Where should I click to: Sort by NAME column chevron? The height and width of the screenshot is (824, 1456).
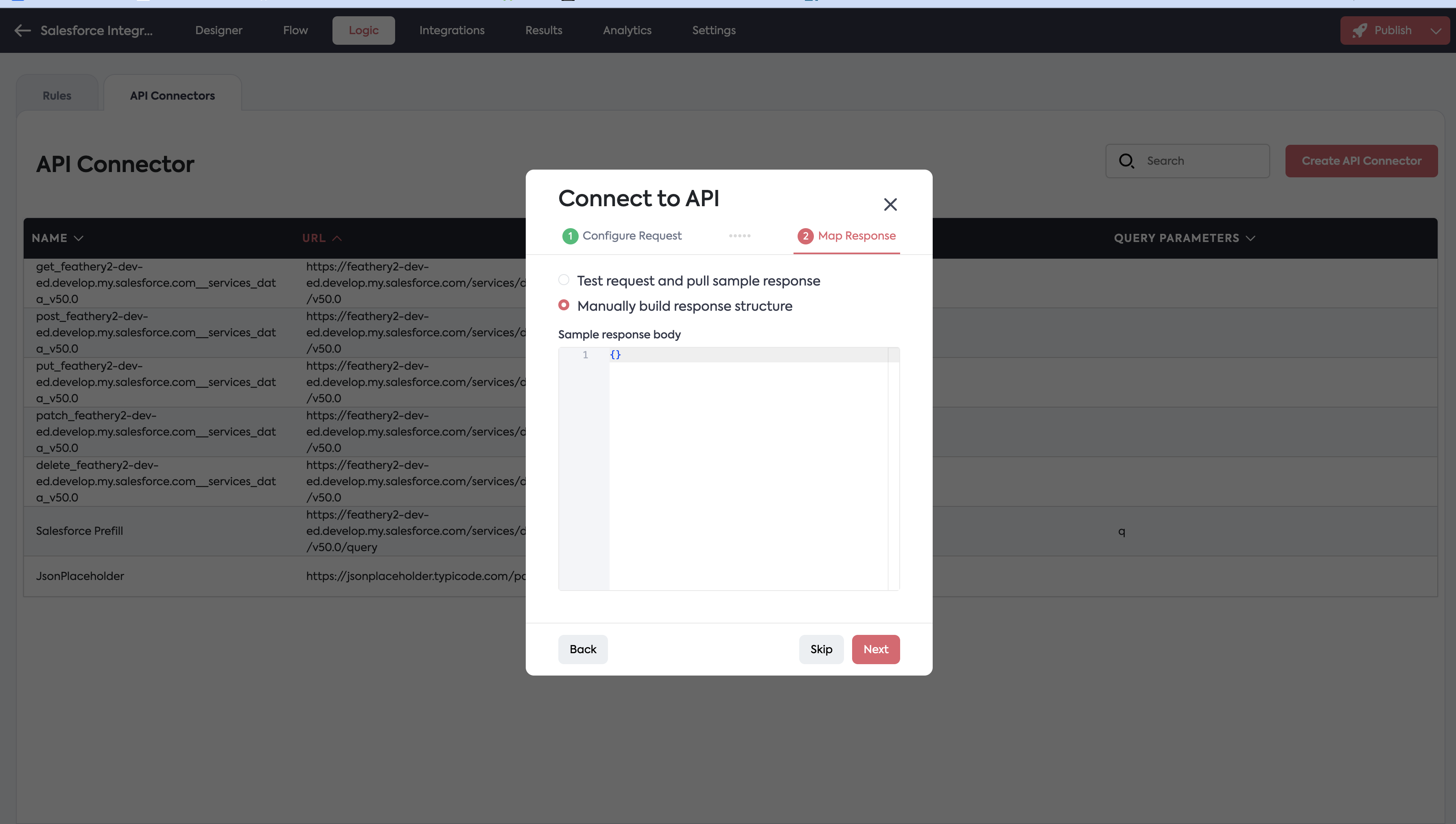pyautogui.click(x=79, y=238)
